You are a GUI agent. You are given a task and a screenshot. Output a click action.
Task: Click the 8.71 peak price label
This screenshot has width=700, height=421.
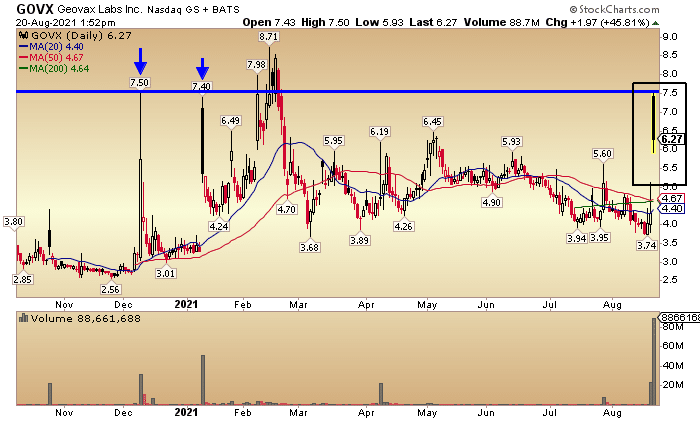tap(268, 37)
